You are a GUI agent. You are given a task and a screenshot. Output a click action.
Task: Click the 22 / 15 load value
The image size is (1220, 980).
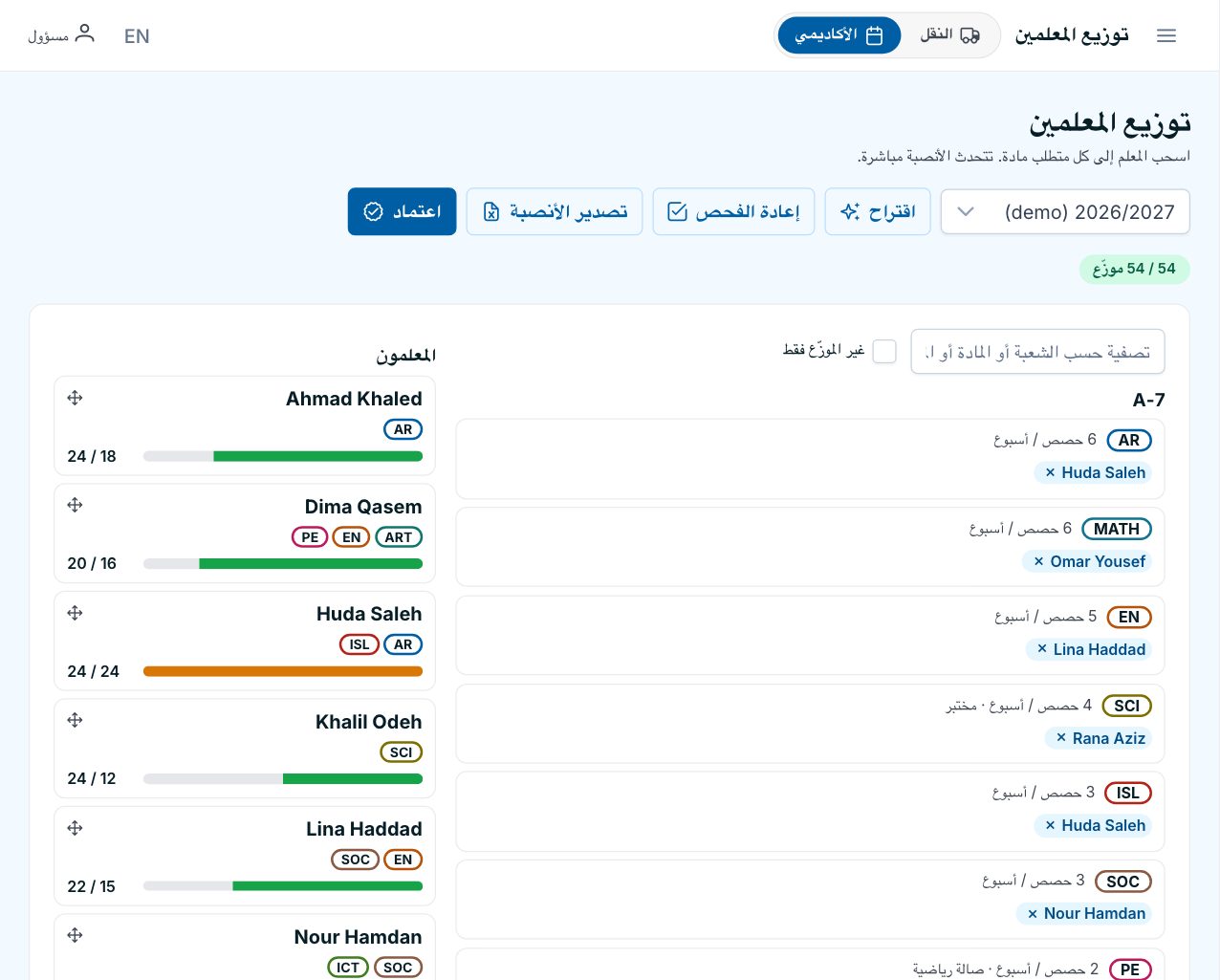(x=91, y=886)
